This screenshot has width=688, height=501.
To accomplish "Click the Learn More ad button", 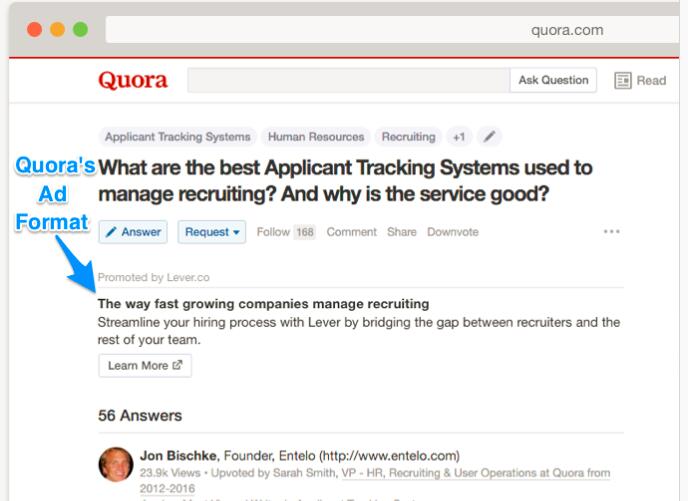I will (x=145, y=365).
